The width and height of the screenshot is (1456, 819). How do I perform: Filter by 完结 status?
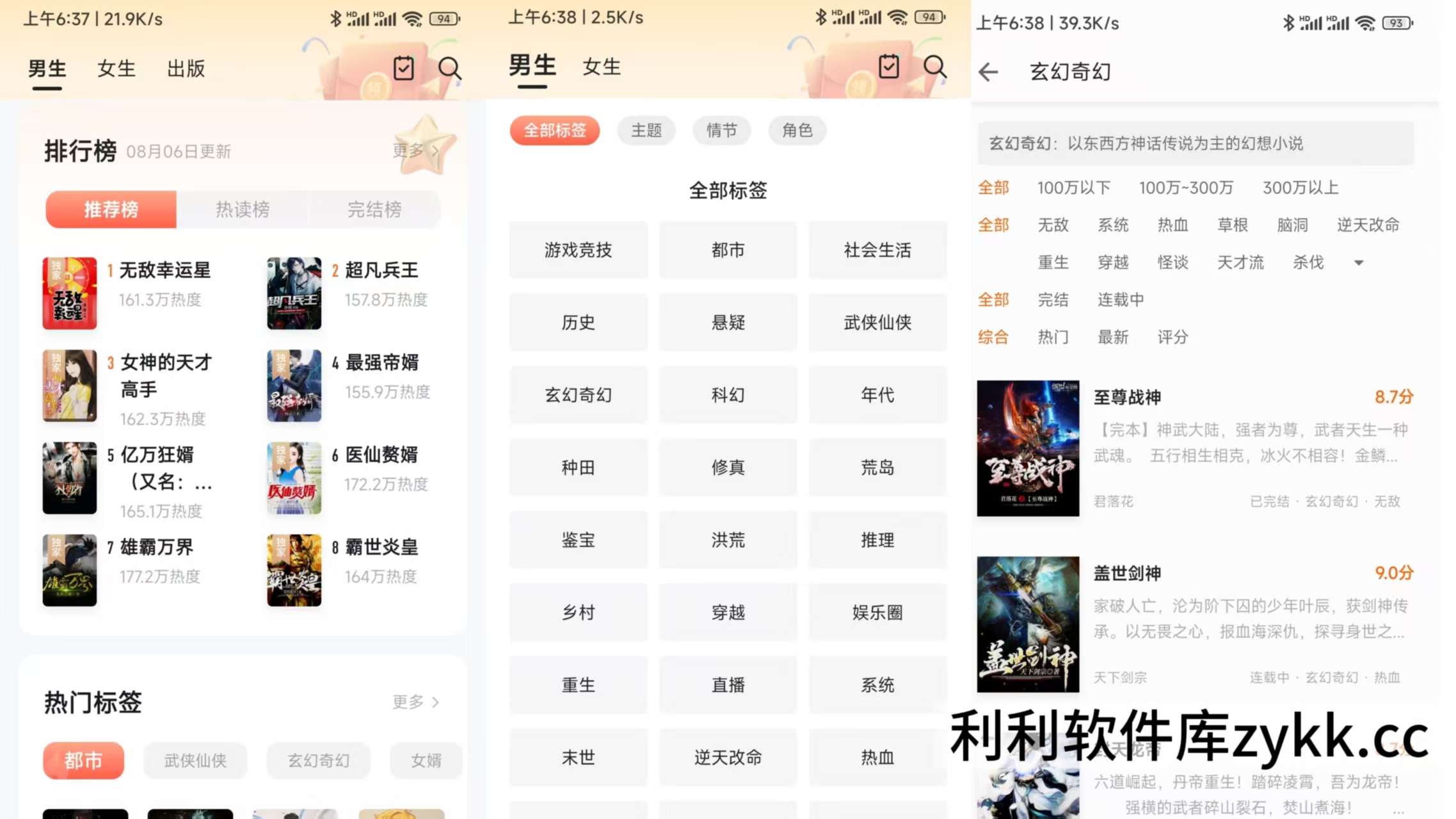[x=1053, y=300]
